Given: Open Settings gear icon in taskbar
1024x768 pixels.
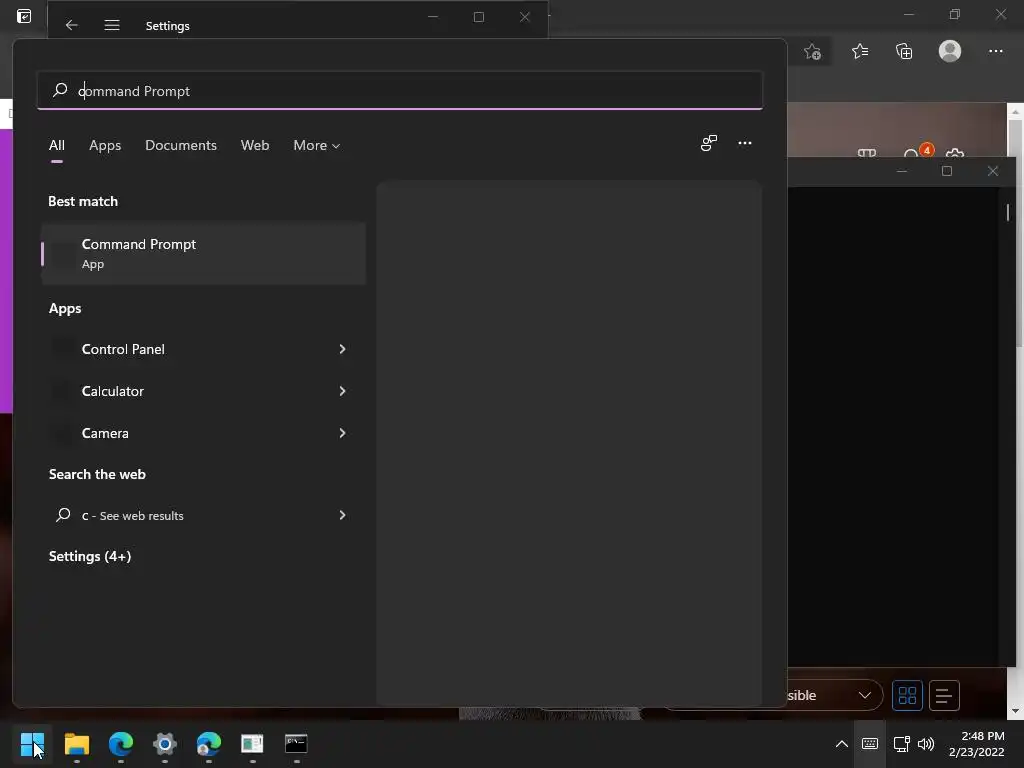Looking at the screenshot, I should click(165, 744).
